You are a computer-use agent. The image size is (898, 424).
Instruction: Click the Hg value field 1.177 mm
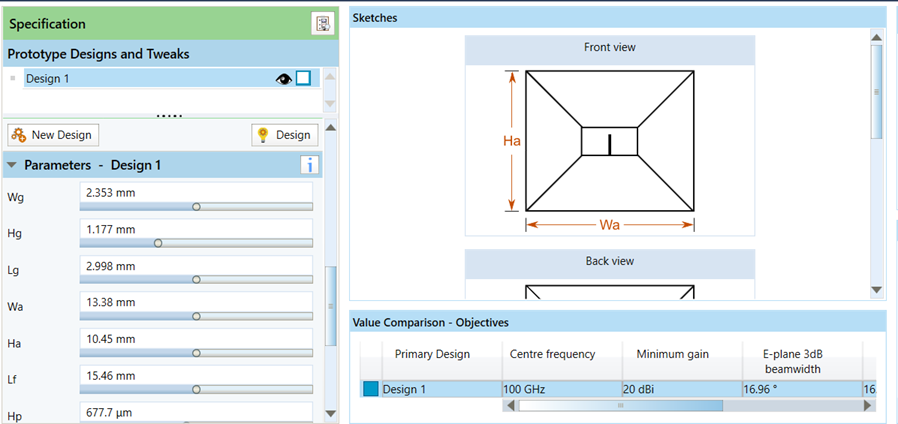[196, 229]
